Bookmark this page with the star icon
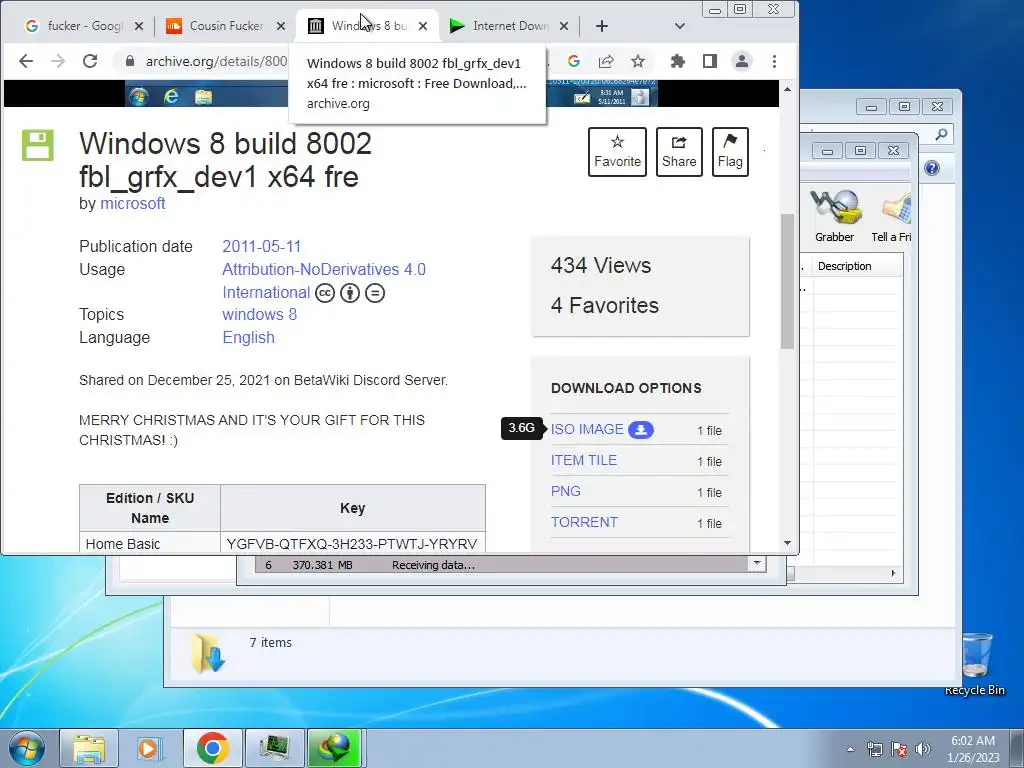 pos(638,61)
